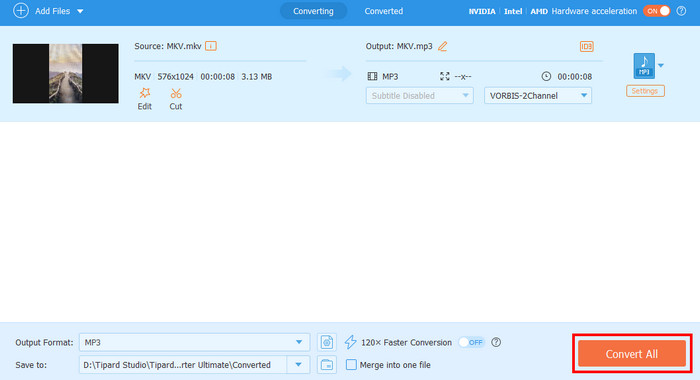Click the AMD label in the header

click(539, 12)
